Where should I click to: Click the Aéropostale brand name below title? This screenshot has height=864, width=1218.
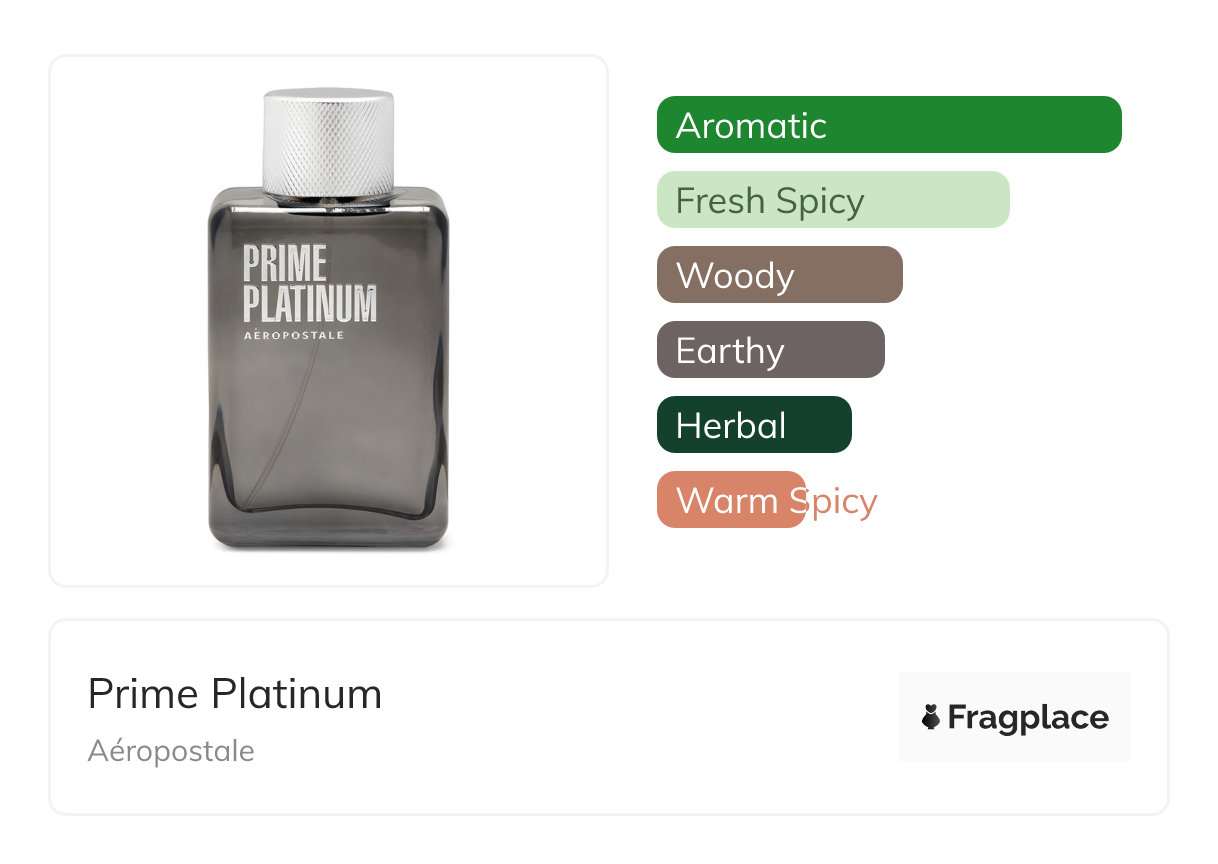coord(171,751)
